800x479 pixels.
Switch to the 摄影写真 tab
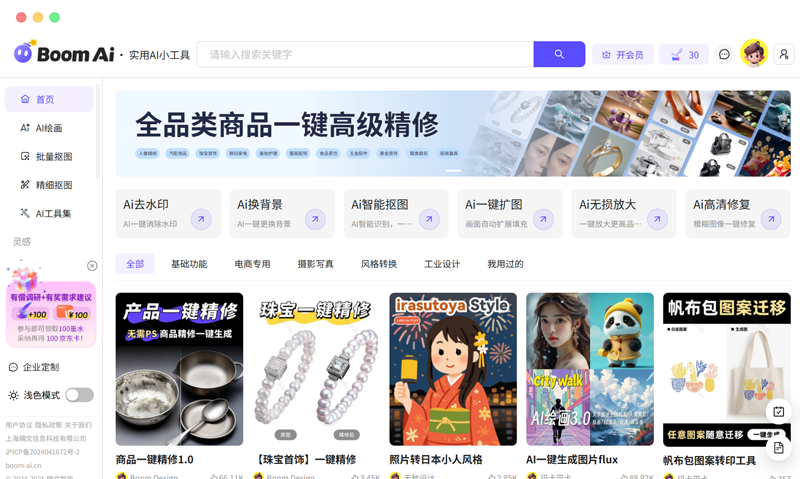coord(316,264)
